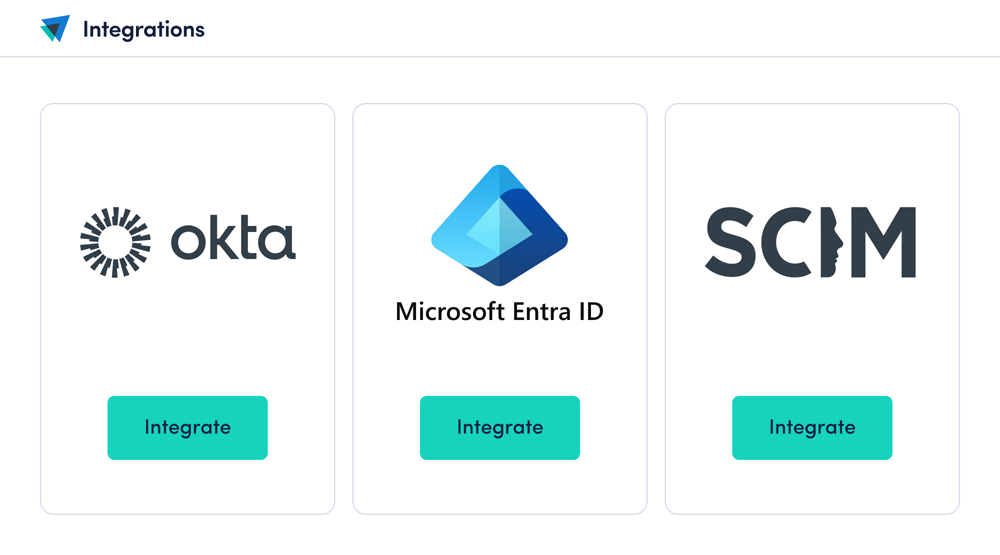Viewport: 1000px width, 555px height.
Task: Click the Microsoft Entra ID diamond logo
Action: (x=499, y=225)
